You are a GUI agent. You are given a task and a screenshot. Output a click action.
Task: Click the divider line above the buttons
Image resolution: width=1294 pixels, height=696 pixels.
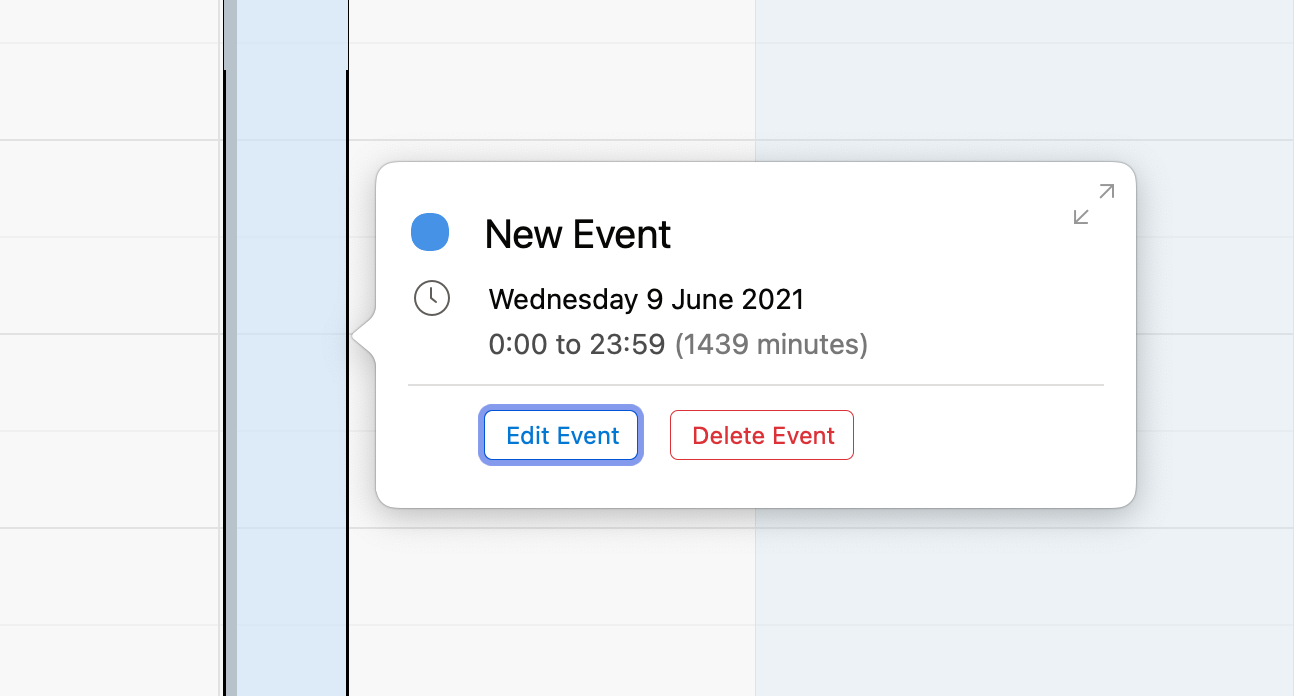pos(755,384)
